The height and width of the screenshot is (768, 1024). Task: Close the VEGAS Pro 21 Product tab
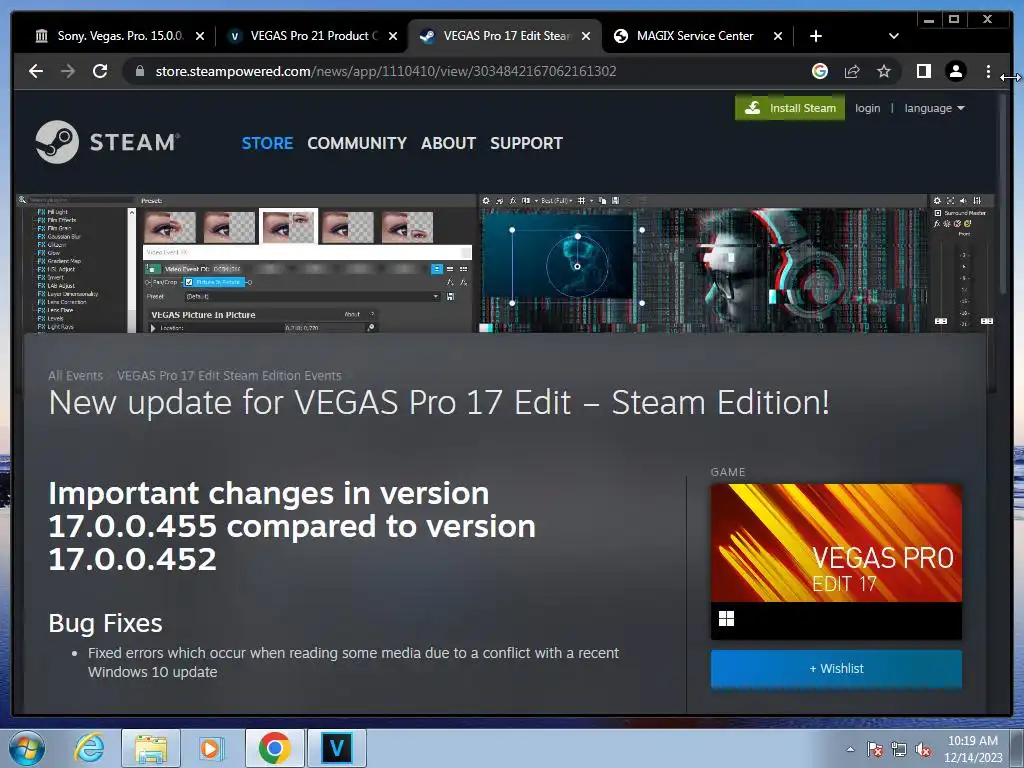[392, 36]
